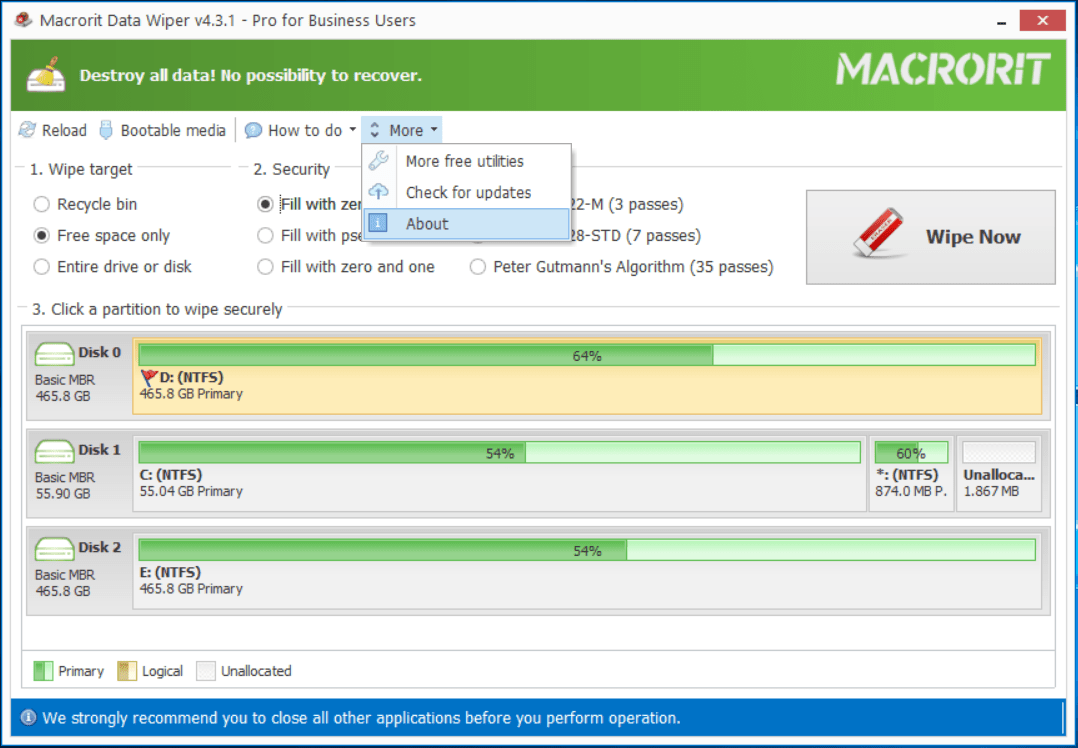Select Fill with zero and one option
The width and height of the screenshot is (1078, 748).
click(265, 267)
